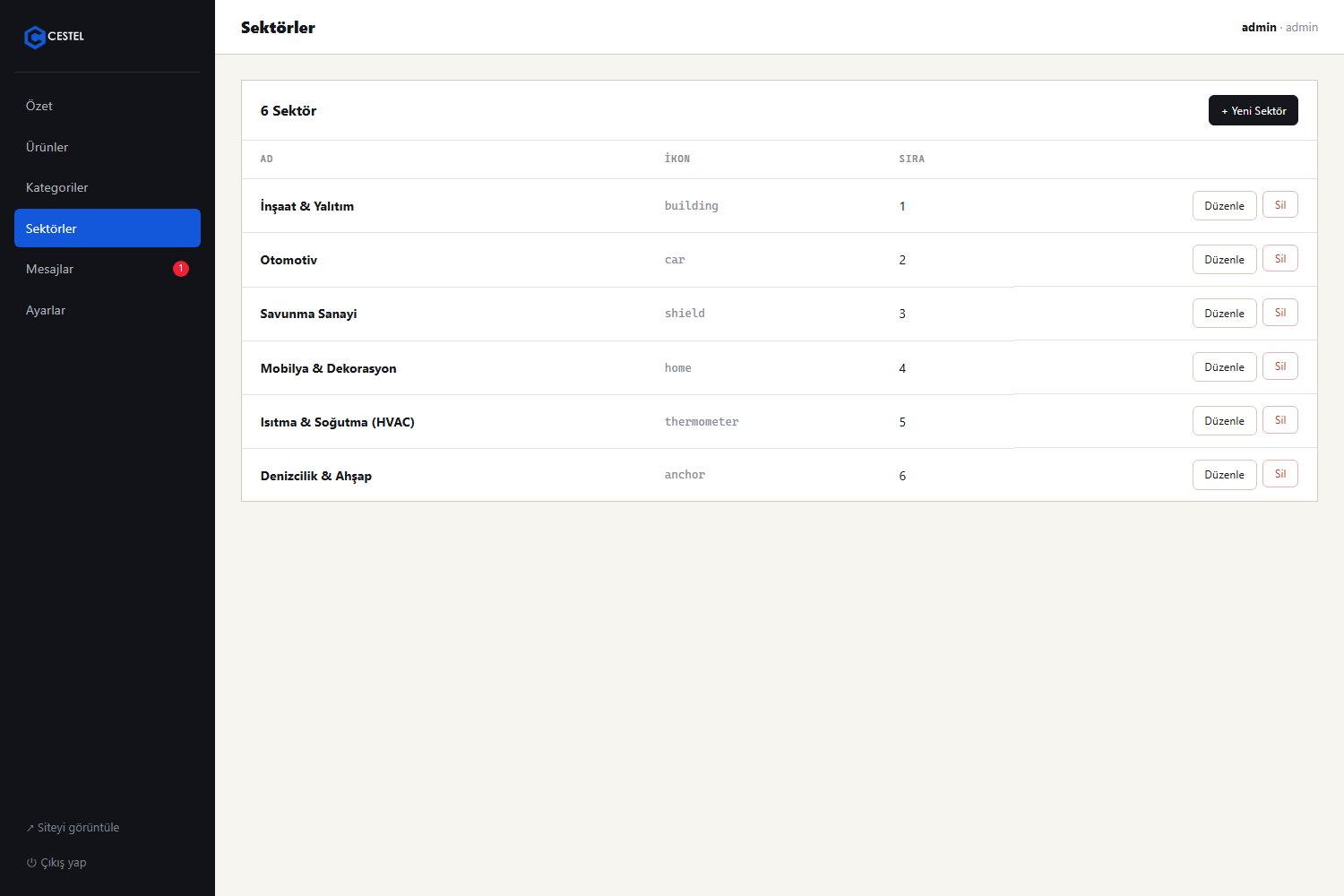
Task: Edit the Denizcilik & Ahşap sector
Action: (x=1225, y=475)
